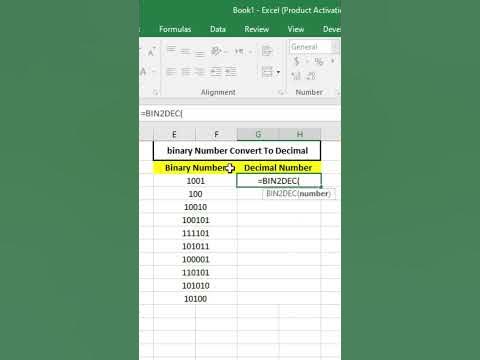Image resolution: width=480 pixels, height=360 pixels.
Task: Click the Increase Decimal icon
Action: click(x=296, y=76)
